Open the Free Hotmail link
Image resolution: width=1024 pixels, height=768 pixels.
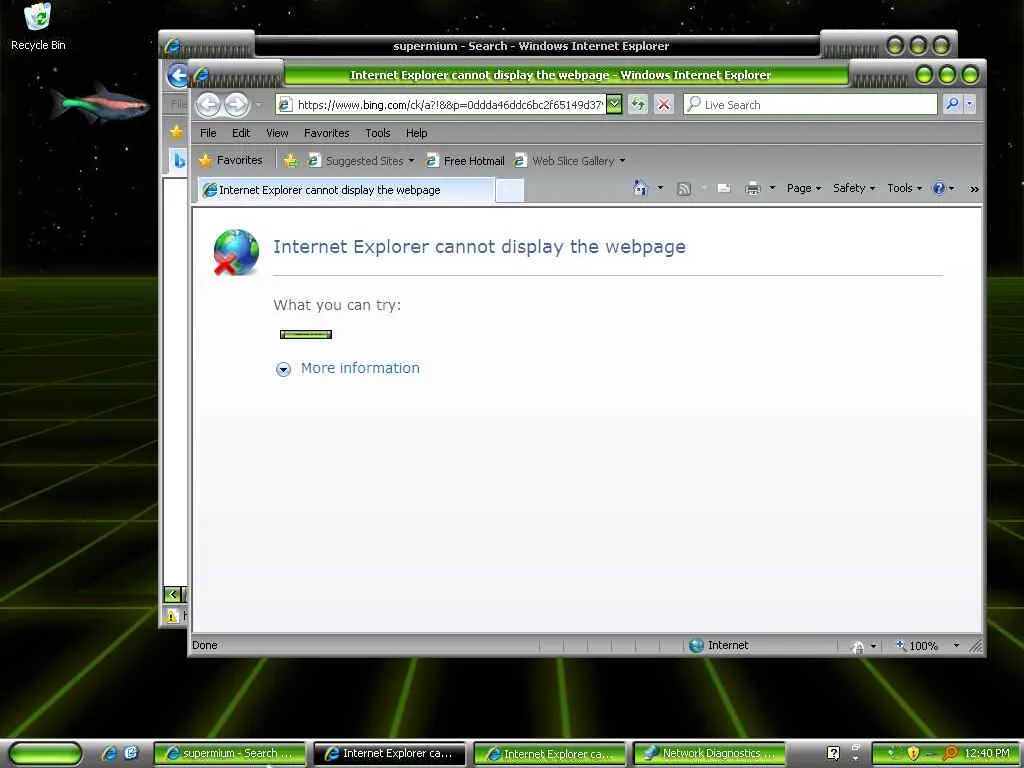[466, 161]
